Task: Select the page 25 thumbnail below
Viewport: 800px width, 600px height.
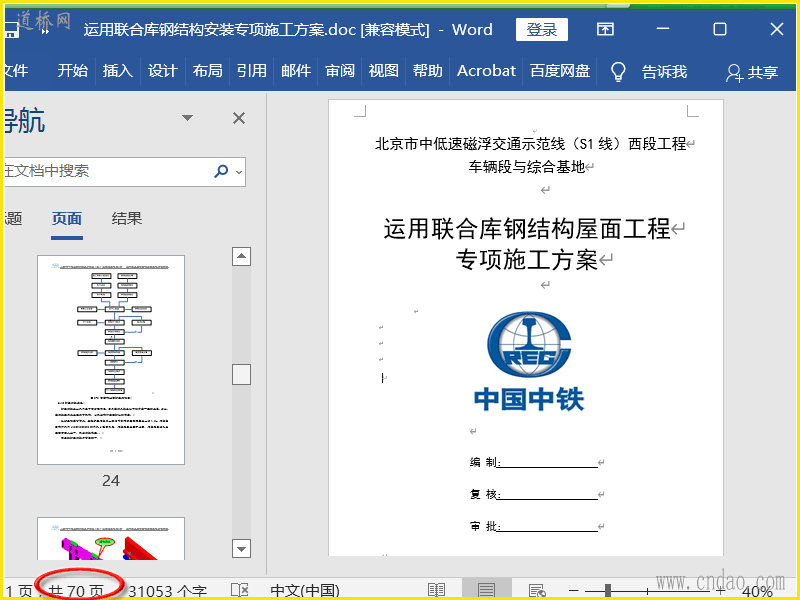Action: pyautogui.click(x=111, y=539)
